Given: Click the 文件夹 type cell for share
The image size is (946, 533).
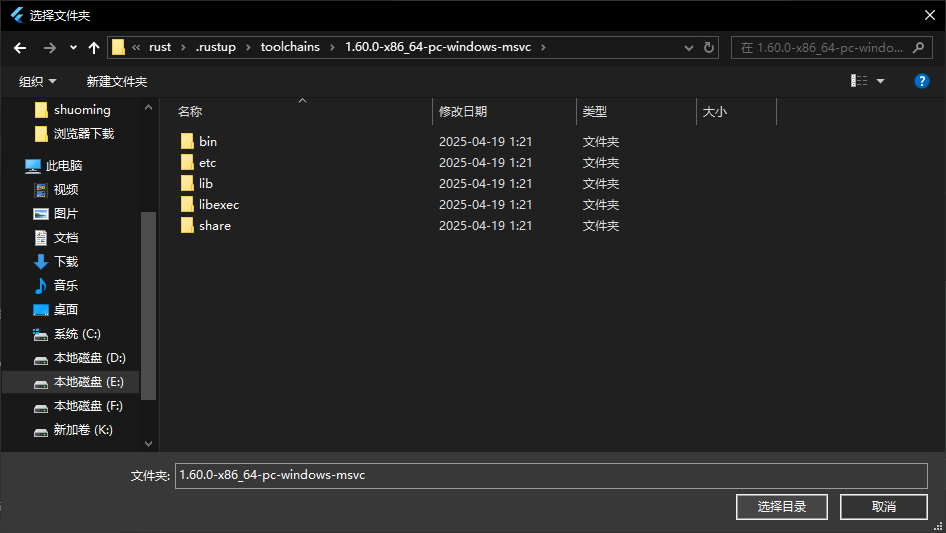Looking at the screenshot, I should coord(601,226).
